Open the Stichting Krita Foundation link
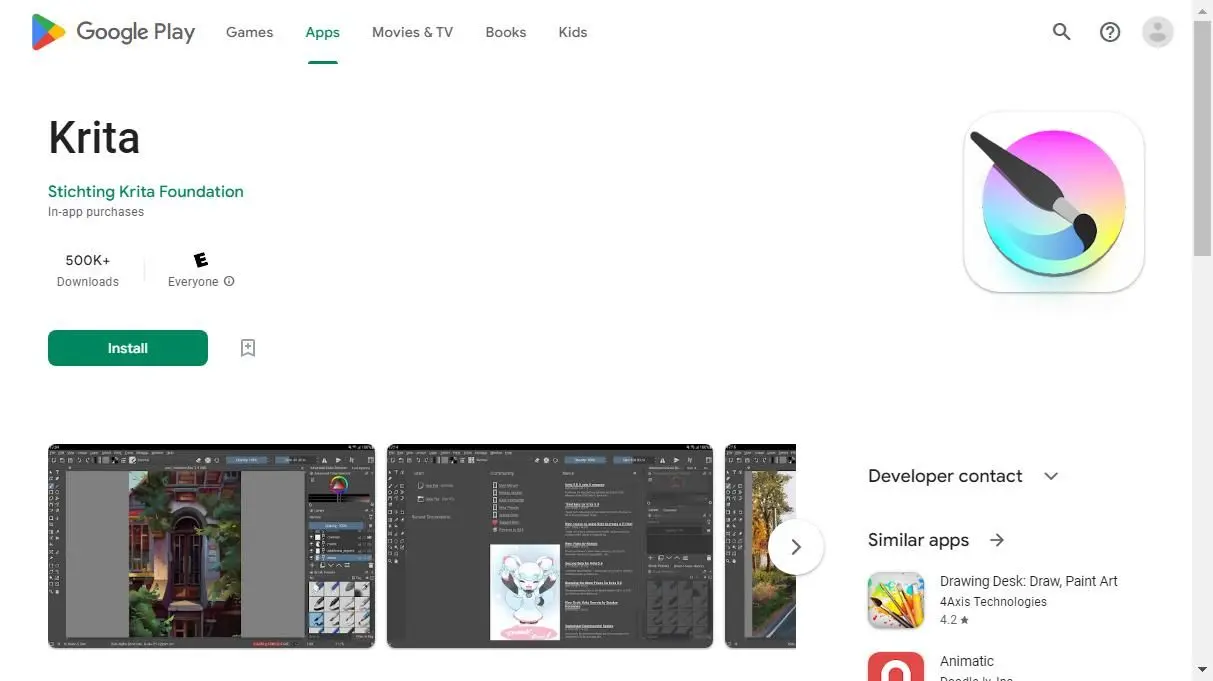 pyautogui.click(x=145, y=191)
